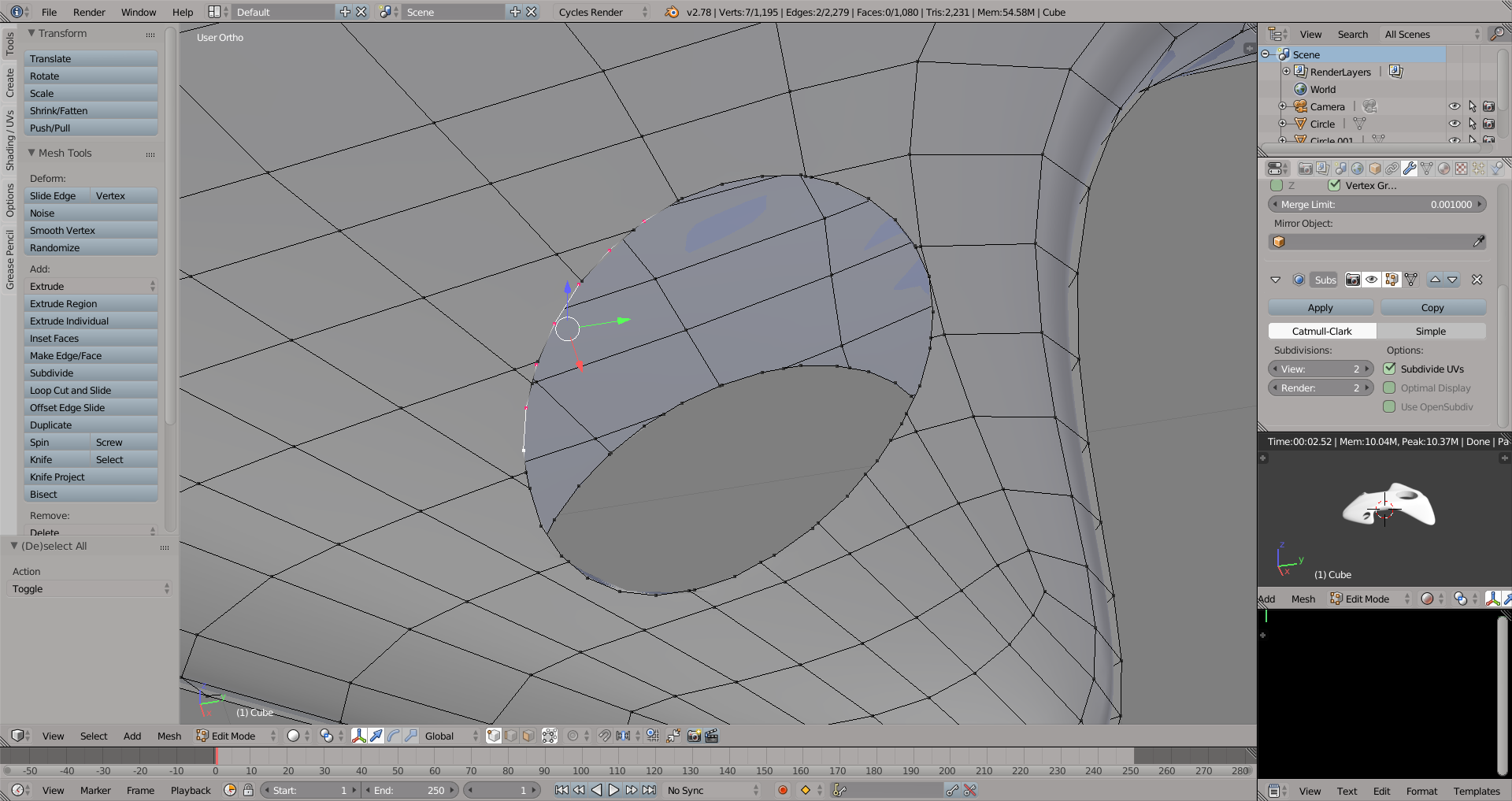This screenshot has width=1512, height=801.
Task: Click the Apply modifier button
Action: pyautogui.click(x=1320, y=308)
